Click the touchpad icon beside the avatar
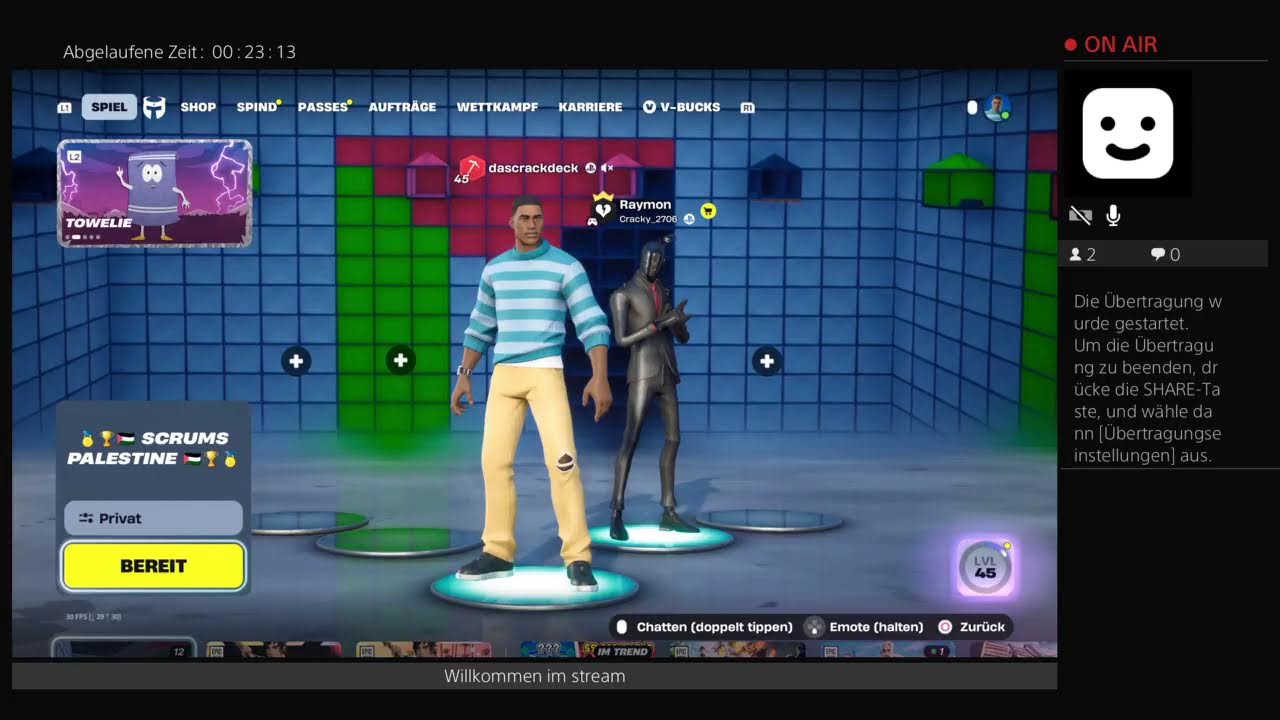Image resolution: width=1280 pixels, height=720 pixels. pos(972,107)
